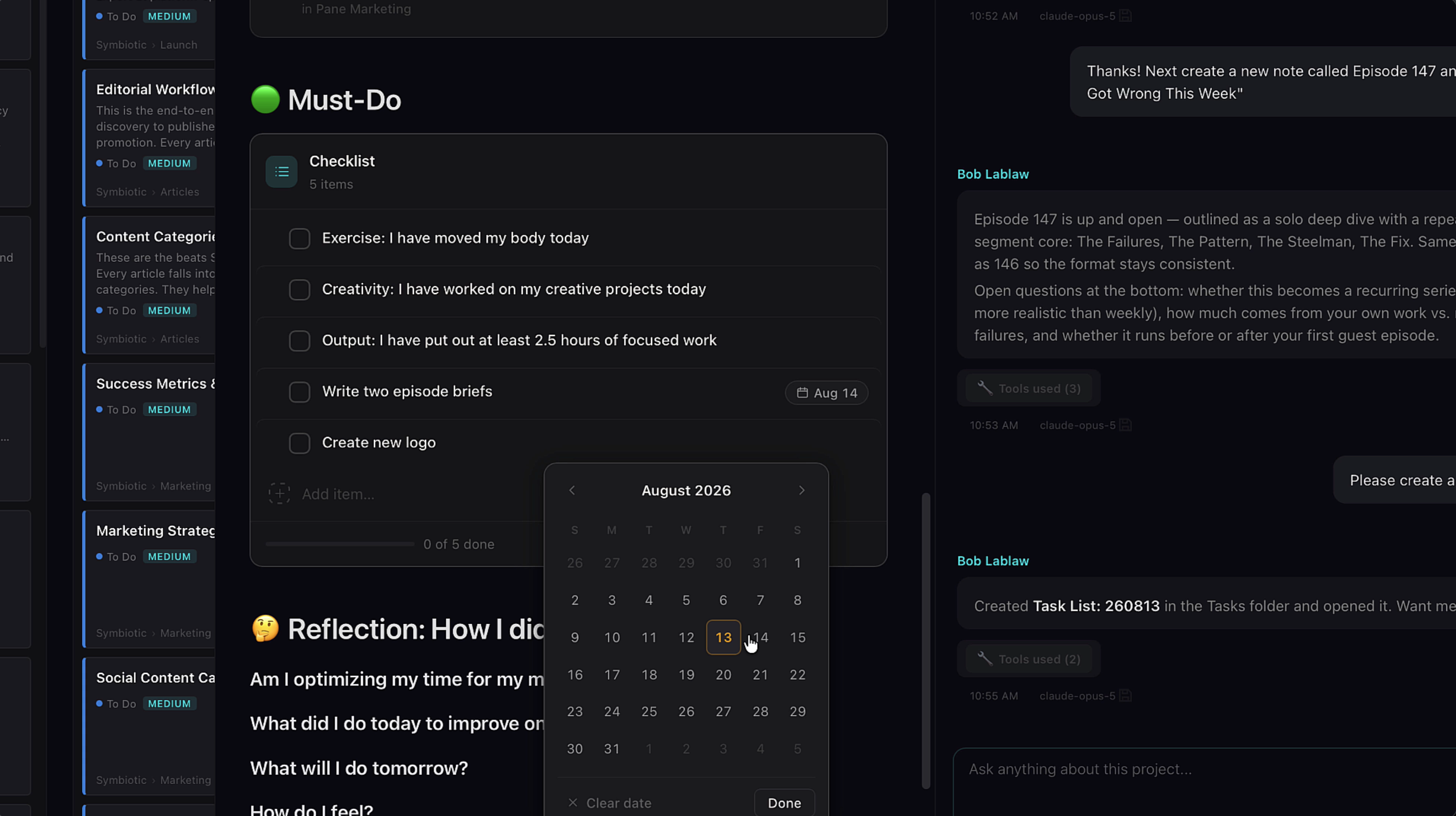The width and height of the screenshot is (1456, 816).
Task: Click the Checklist block title
Action: coord(342,161)
